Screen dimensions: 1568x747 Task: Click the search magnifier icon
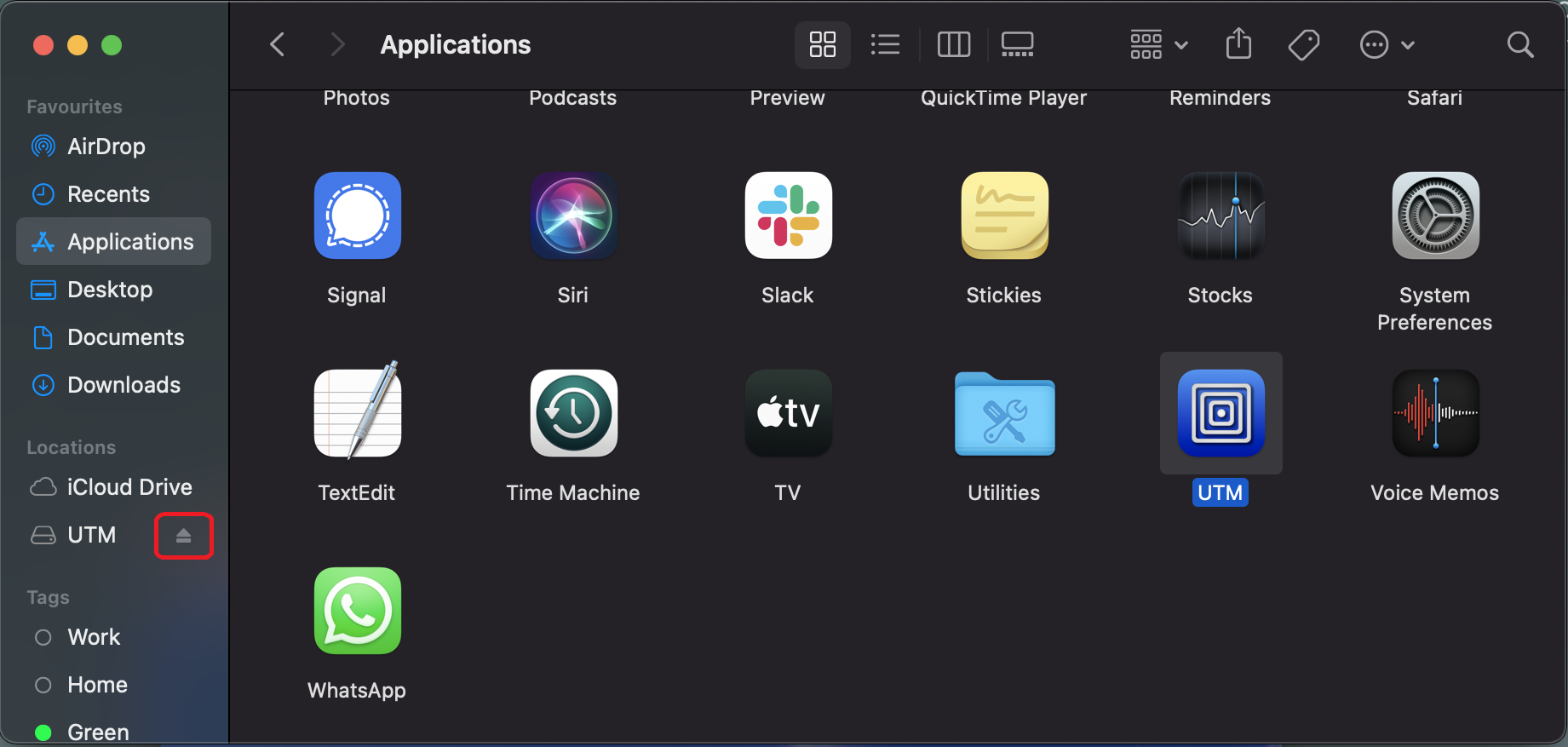[x=1520, y=44]
